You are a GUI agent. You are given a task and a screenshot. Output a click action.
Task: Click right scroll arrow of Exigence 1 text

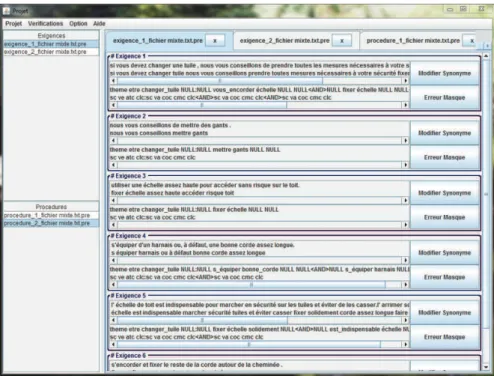coord(405,81)
